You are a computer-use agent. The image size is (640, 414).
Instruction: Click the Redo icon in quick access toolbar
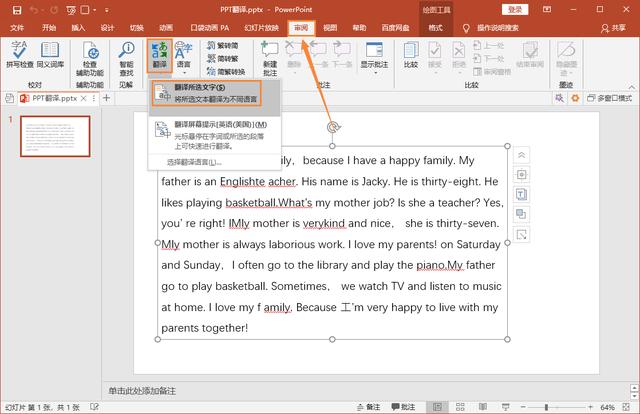[53, 10]
